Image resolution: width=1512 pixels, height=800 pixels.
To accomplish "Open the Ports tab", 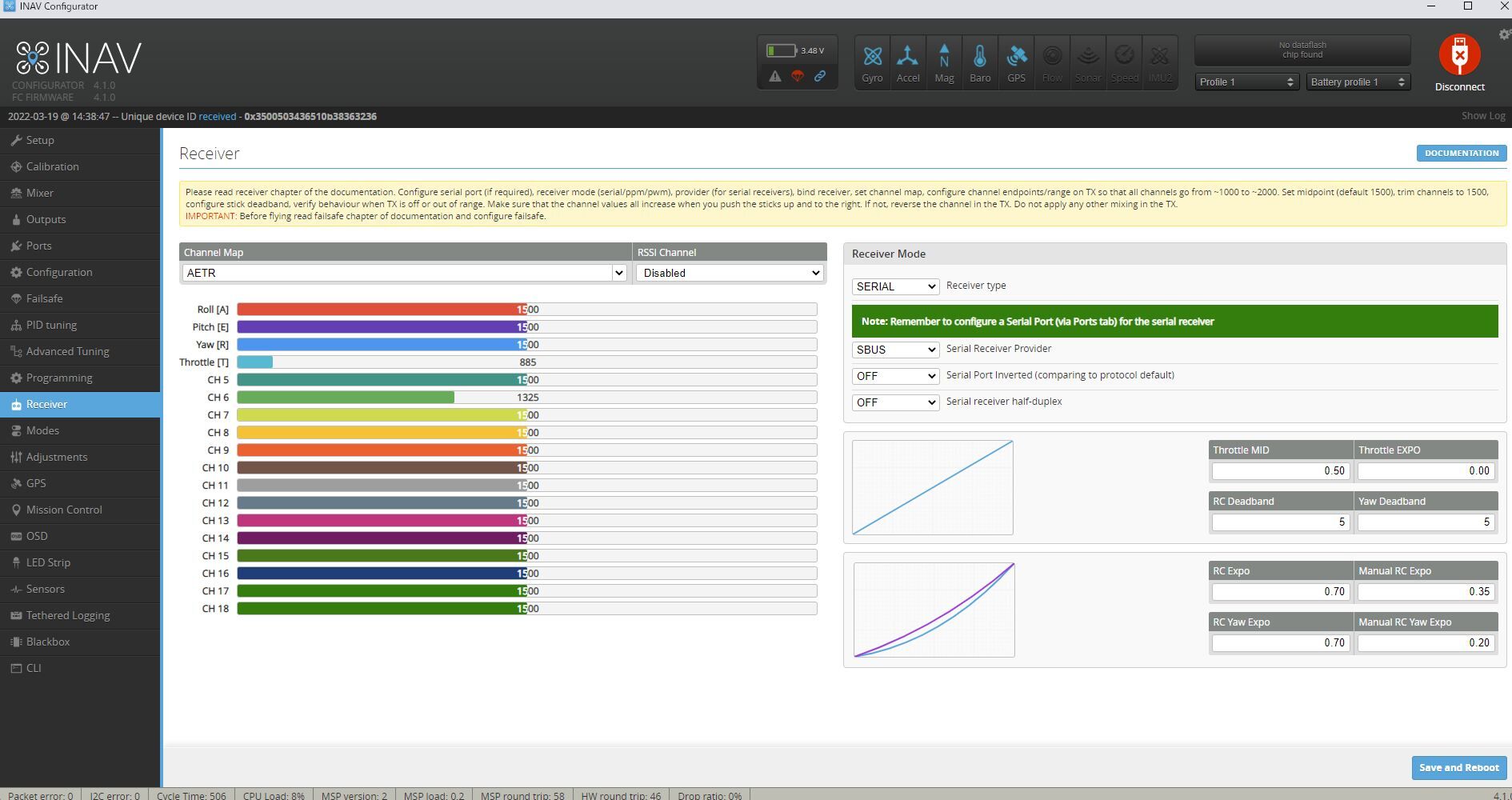I will [80, 246].
